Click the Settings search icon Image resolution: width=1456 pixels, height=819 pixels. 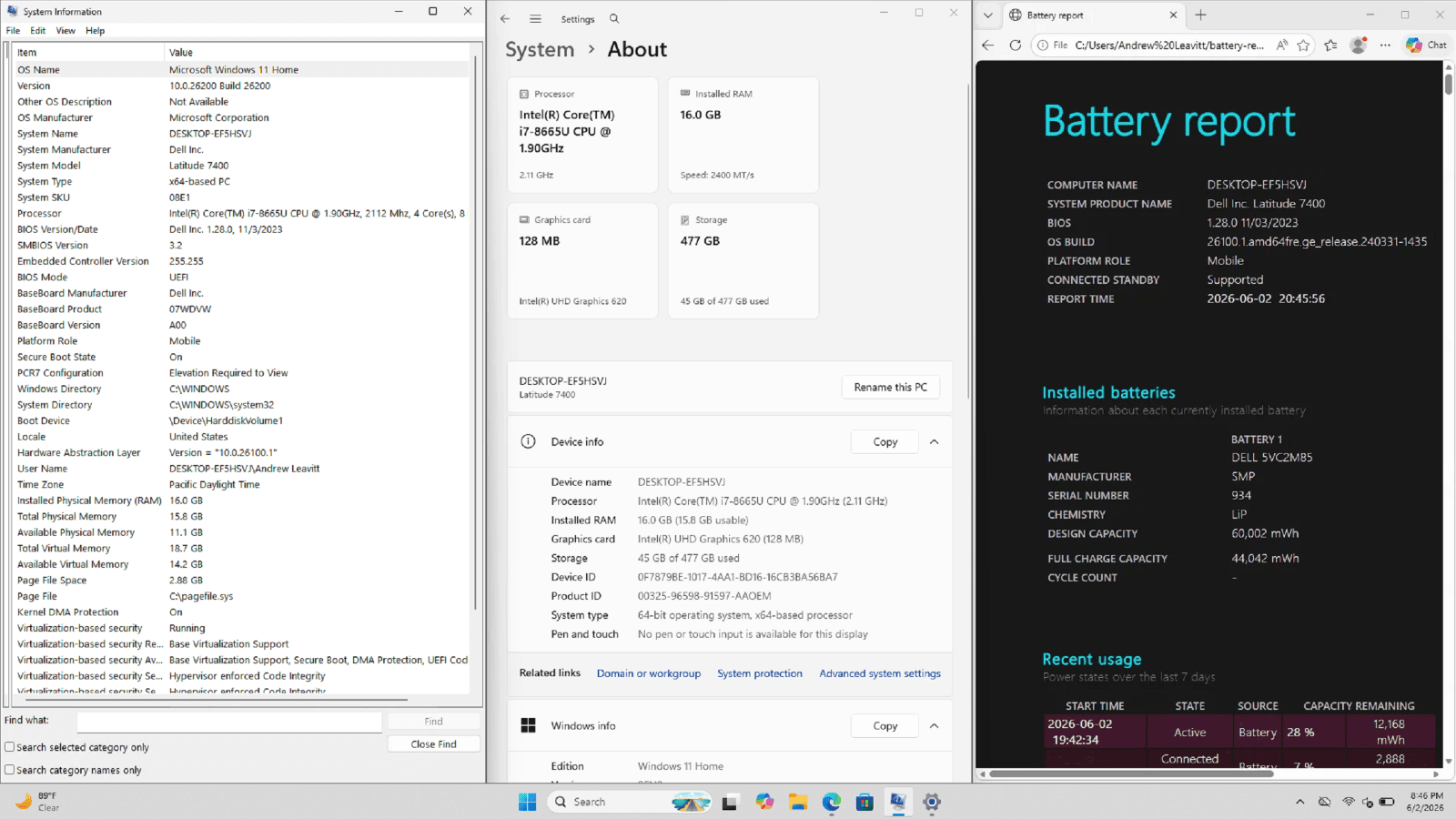coord(614,18)
